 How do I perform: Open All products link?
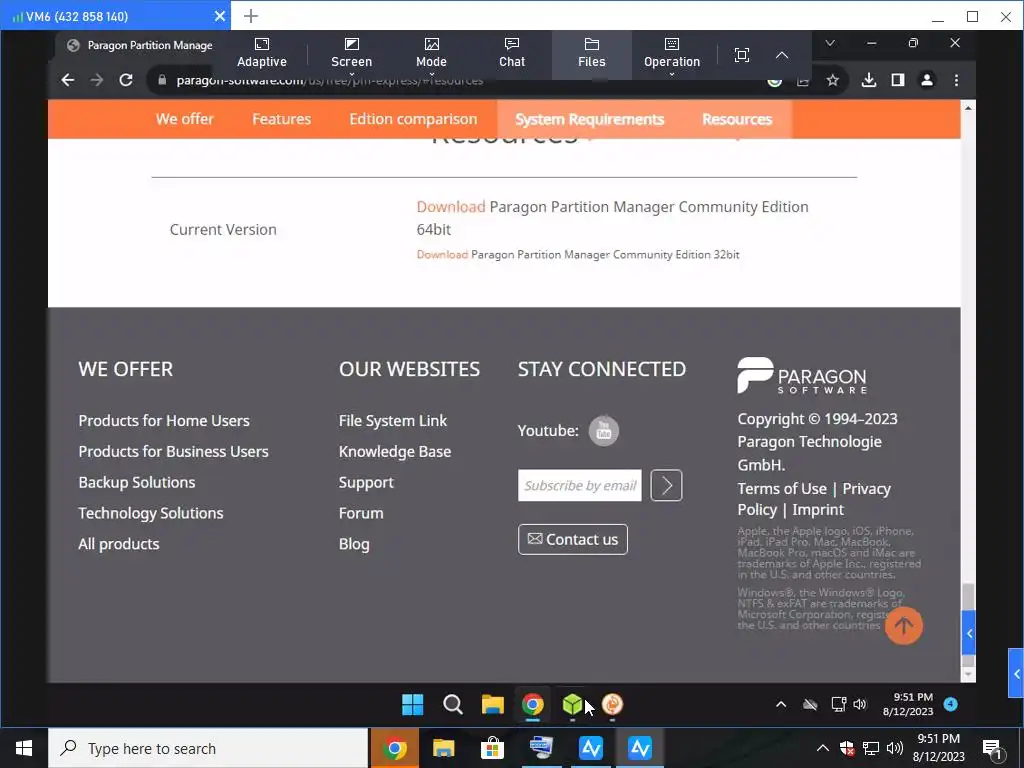[119, 543]
